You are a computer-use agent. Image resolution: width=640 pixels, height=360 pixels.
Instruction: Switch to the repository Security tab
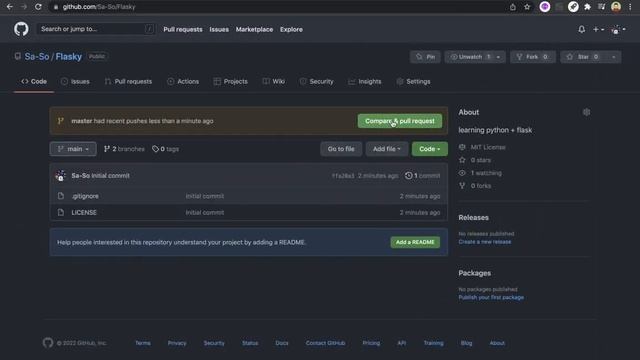(x=316, y=82)
